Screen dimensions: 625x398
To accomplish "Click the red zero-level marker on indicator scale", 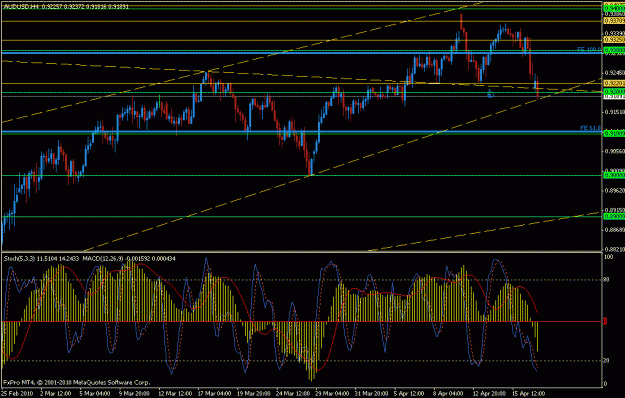I will click(x=605, y=321).
